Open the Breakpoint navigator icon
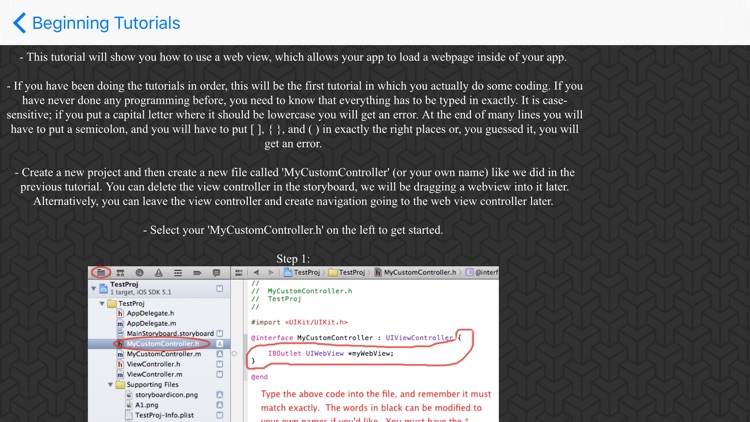This screenshot has width=750, height=422. click(197, 273)
